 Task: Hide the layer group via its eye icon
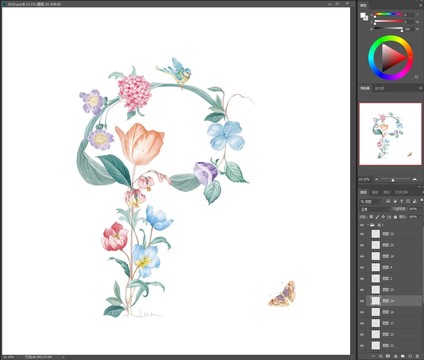(362, 225)
